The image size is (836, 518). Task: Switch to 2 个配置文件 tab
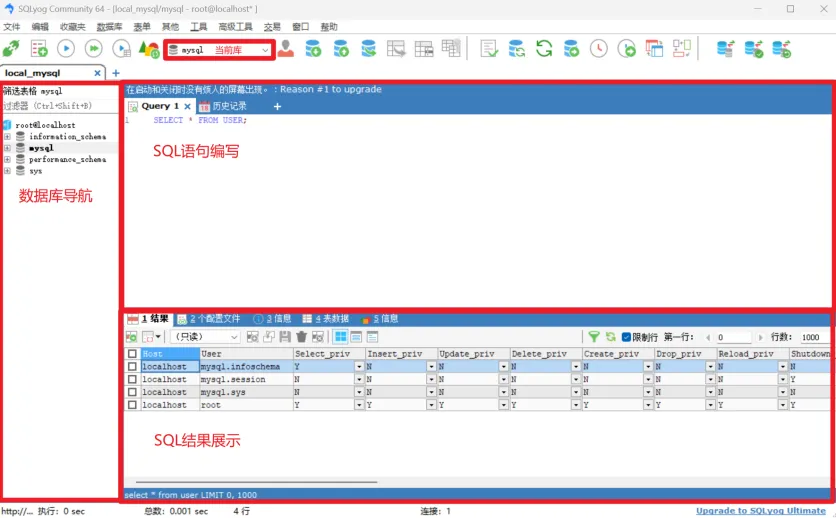pyautogui.click(x=209, y=319)
